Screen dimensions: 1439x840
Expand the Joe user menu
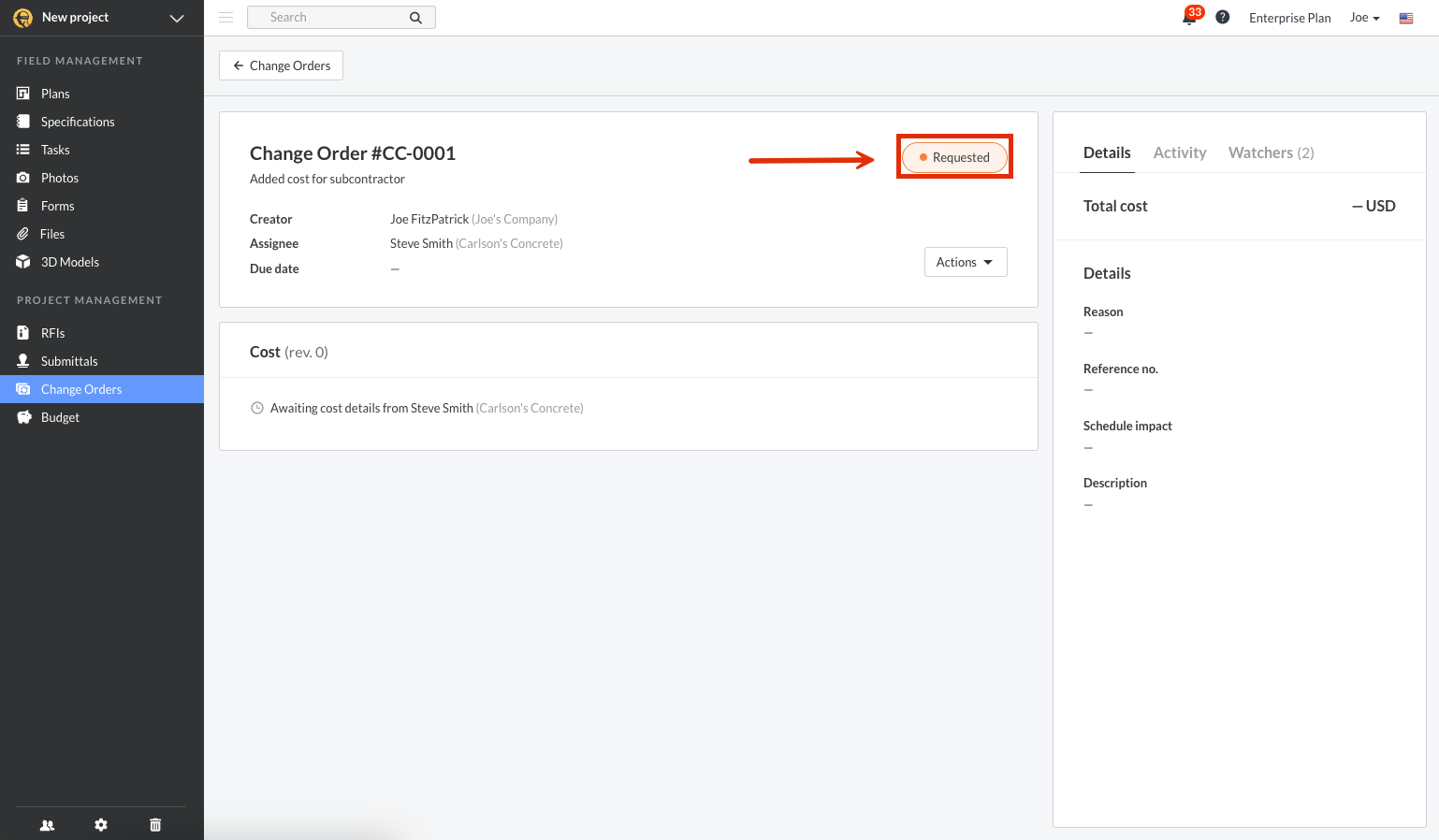tap(1364, 18)
